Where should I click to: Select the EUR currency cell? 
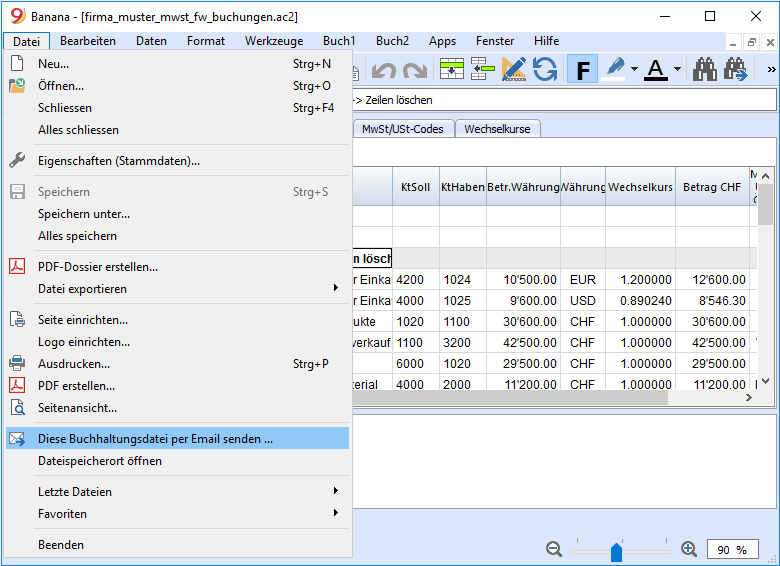point(583,280)
